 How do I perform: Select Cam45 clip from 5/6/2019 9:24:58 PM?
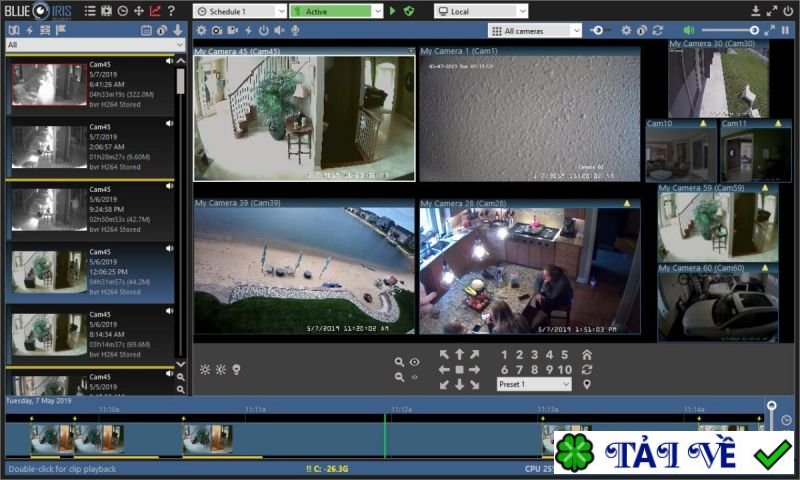[x=90, y=210]
